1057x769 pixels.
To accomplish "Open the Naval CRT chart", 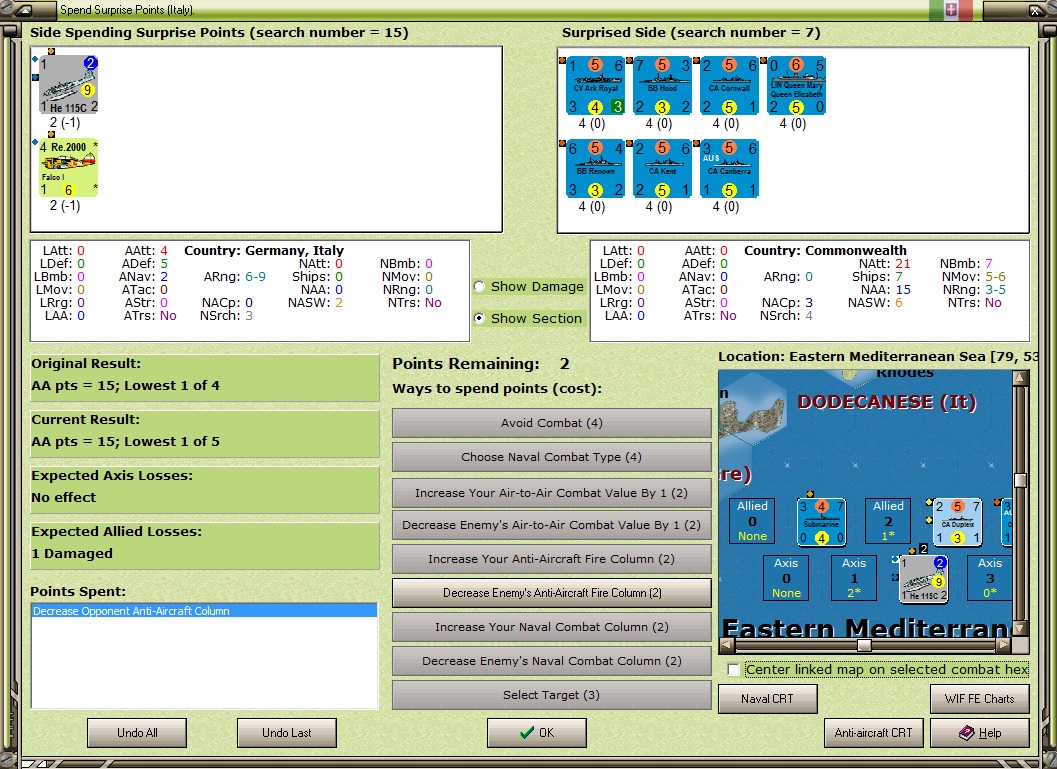I will pyautogui.click(x=767, y=699).
